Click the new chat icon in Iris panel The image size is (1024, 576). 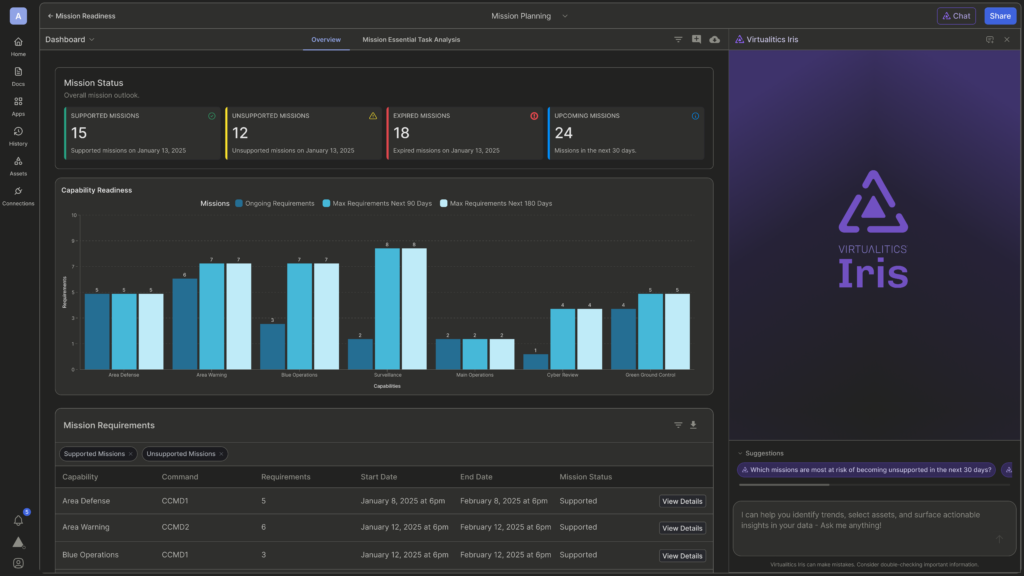point(989,40)
